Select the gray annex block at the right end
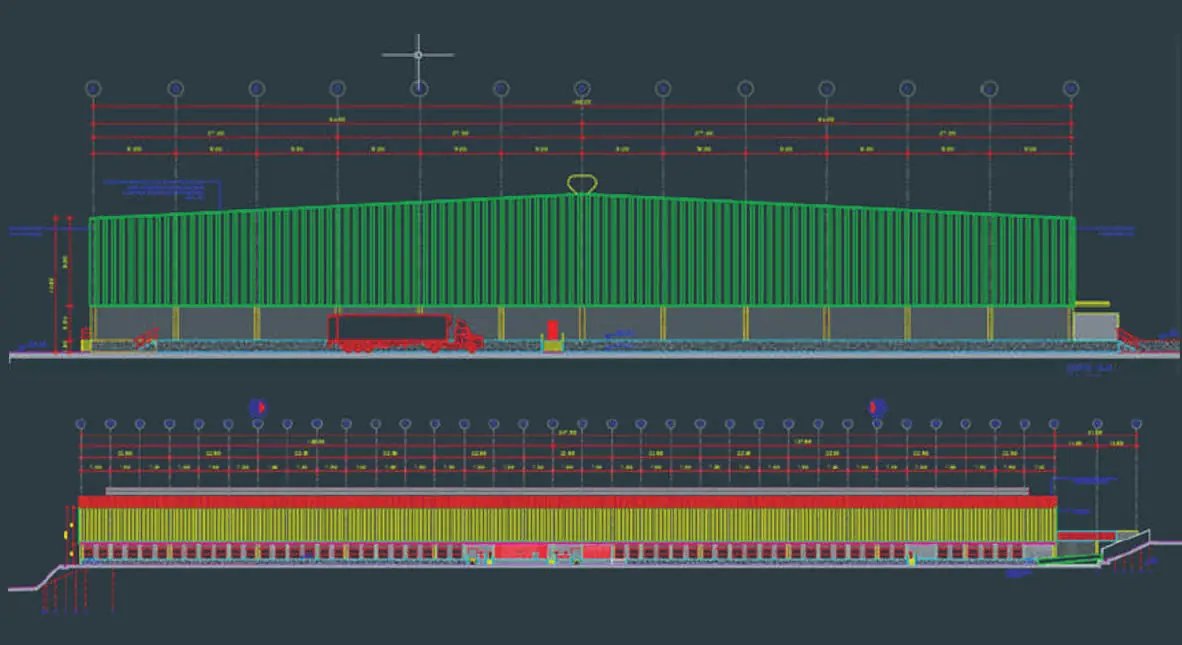This screenshot has width=1182, height=645. 1095,326
